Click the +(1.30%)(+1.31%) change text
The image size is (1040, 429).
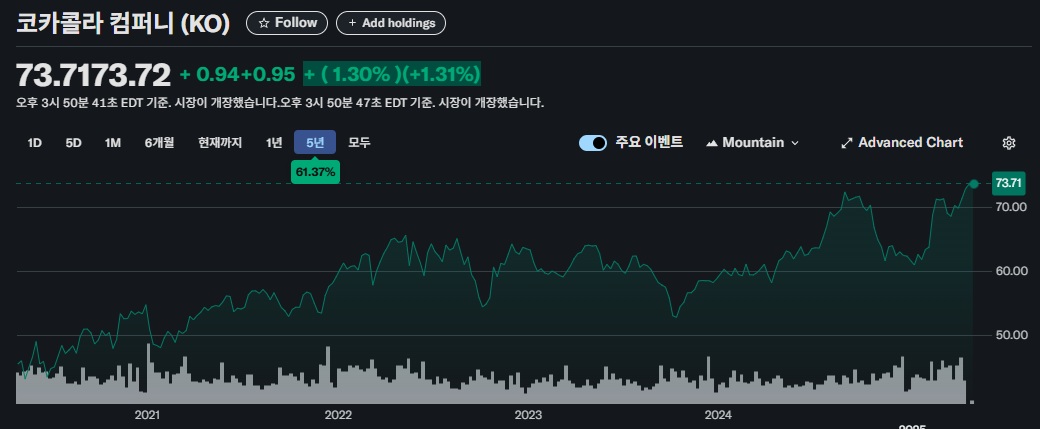point(392,74)
